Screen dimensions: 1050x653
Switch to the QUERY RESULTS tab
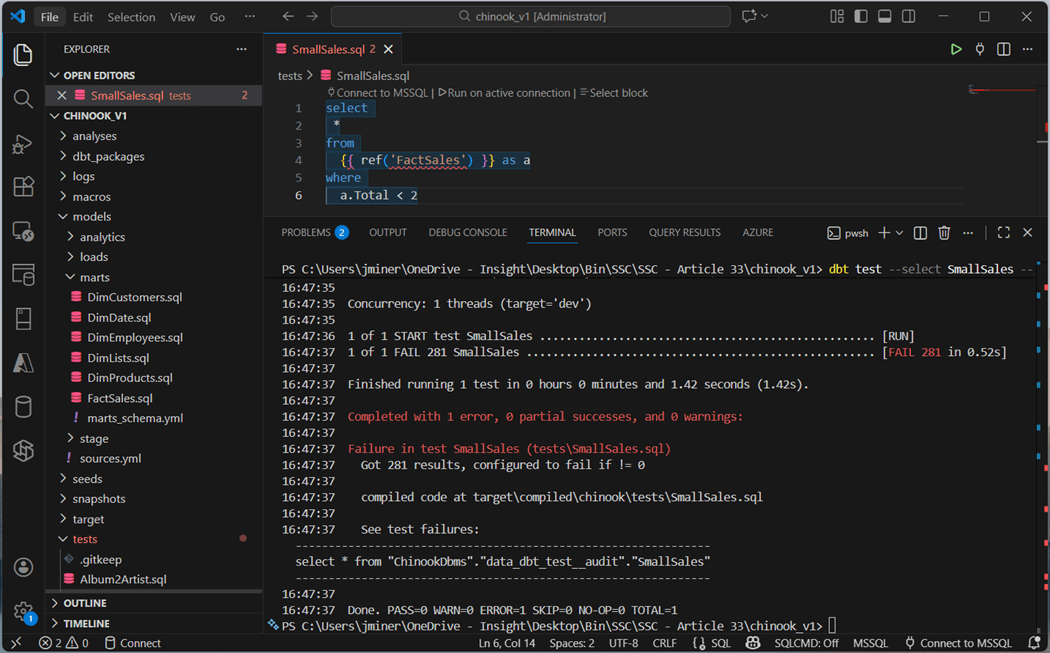[684, 233]
